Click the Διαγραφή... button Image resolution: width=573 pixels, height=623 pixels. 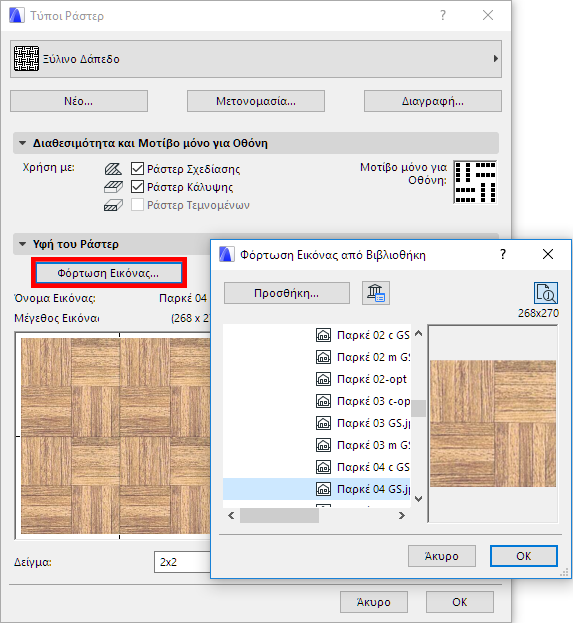[x=433, y=101]
